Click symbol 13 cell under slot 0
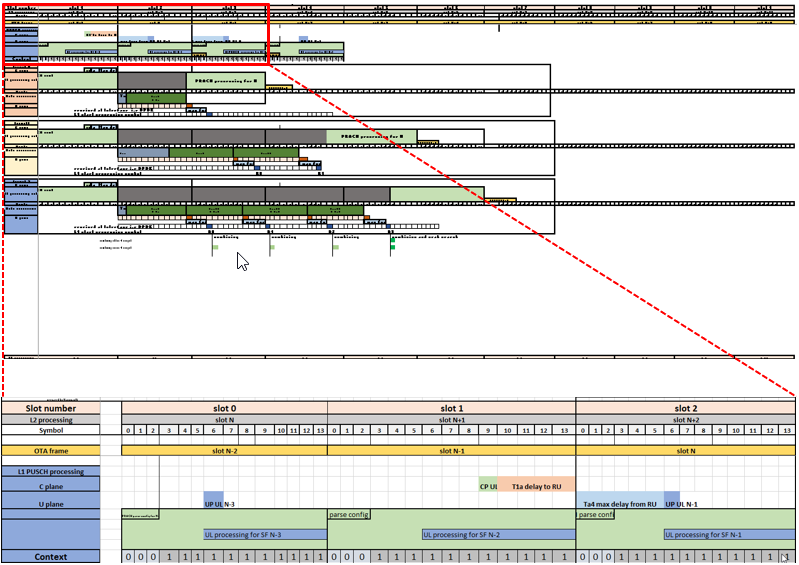Screen dimensions: 799x565 (x=320, y=430)
